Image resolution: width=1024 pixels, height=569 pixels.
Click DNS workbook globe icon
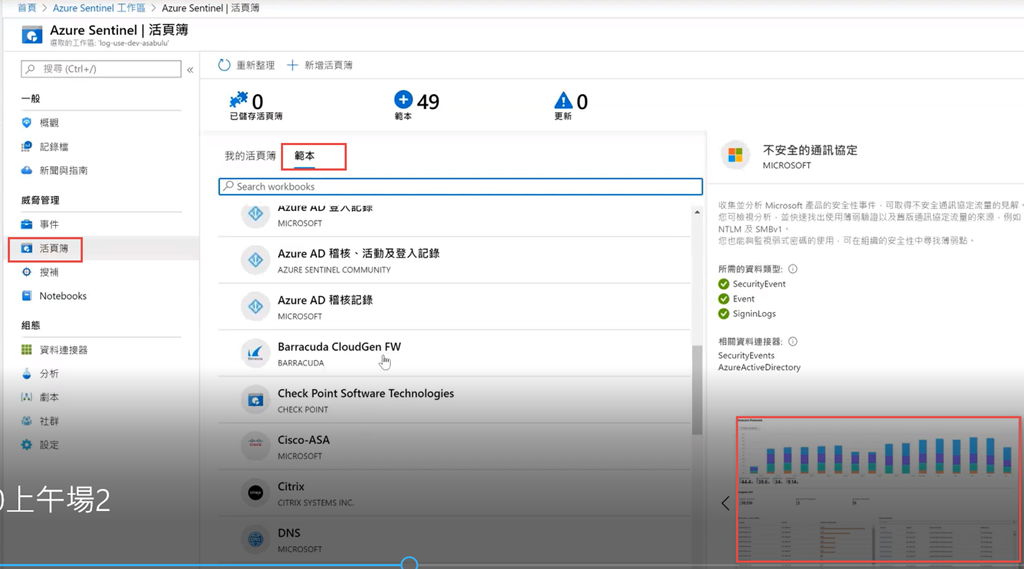pyautogui.click(x=255, y=540)
